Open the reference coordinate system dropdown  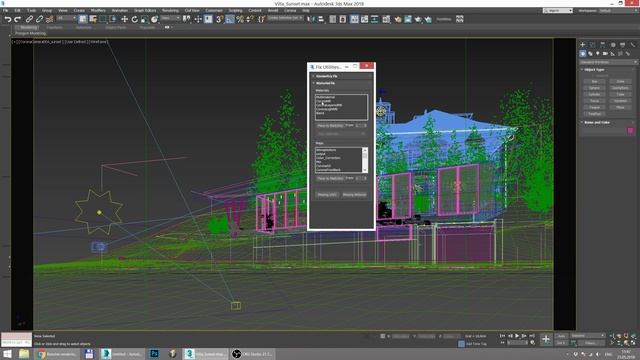click(170, 18)
